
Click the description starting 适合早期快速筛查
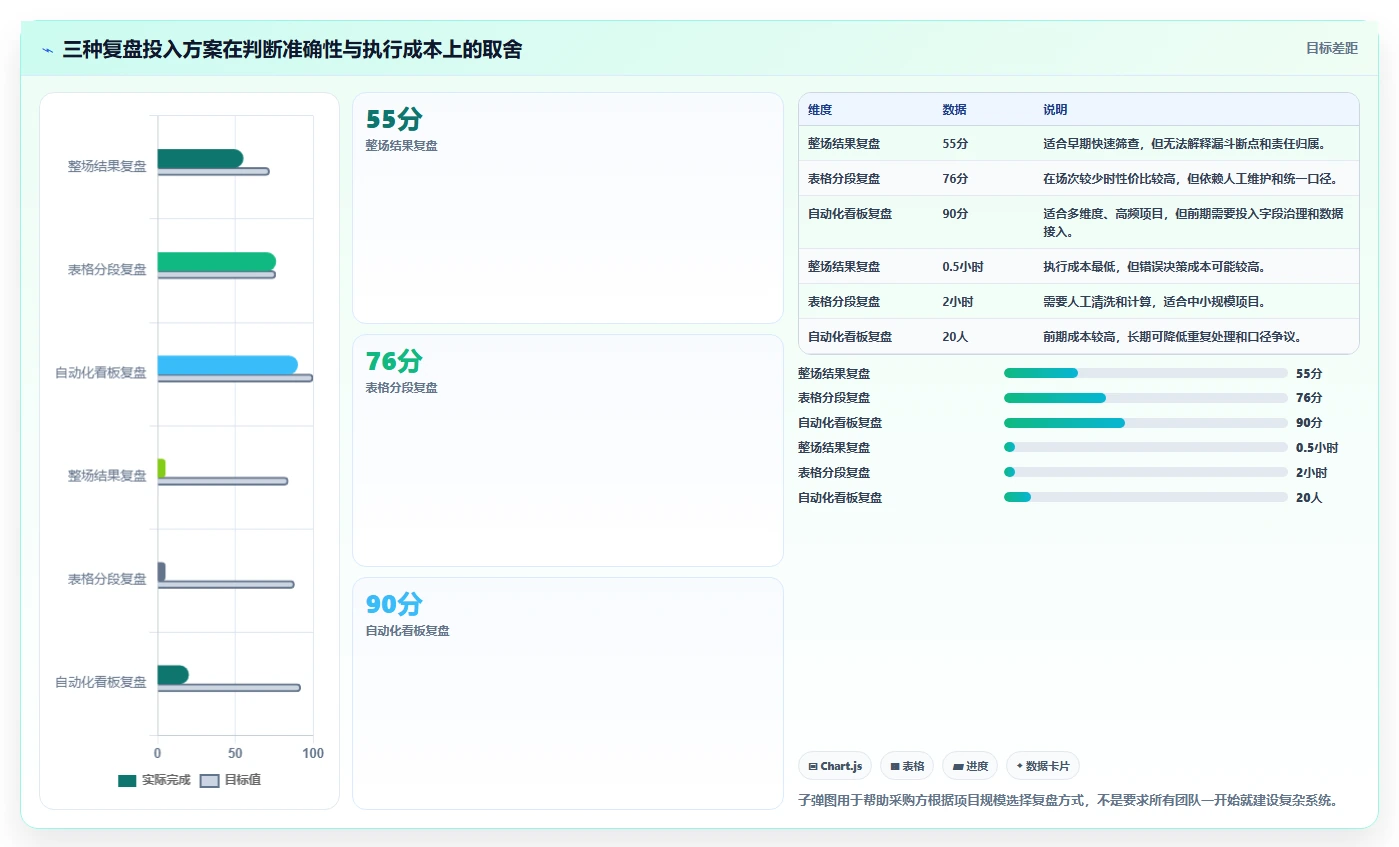(x=1184, y=144)
